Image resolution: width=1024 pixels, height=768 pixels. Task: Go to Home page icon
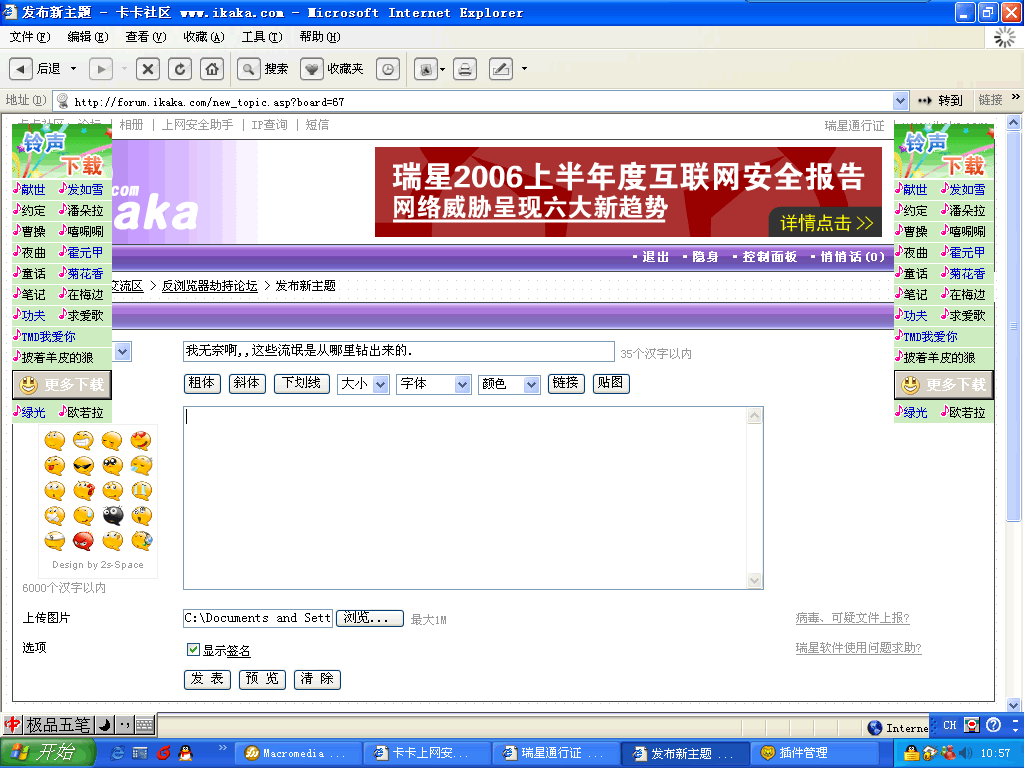point(212,69)
